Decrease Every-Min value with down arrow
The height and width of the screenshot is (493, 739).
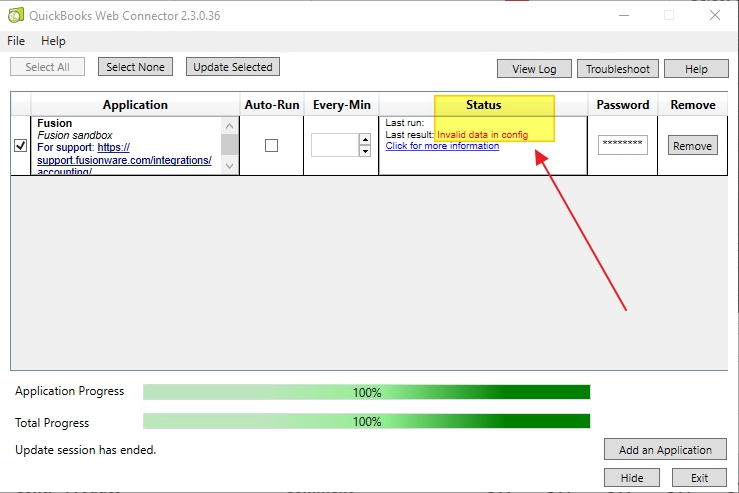(365, 152)
